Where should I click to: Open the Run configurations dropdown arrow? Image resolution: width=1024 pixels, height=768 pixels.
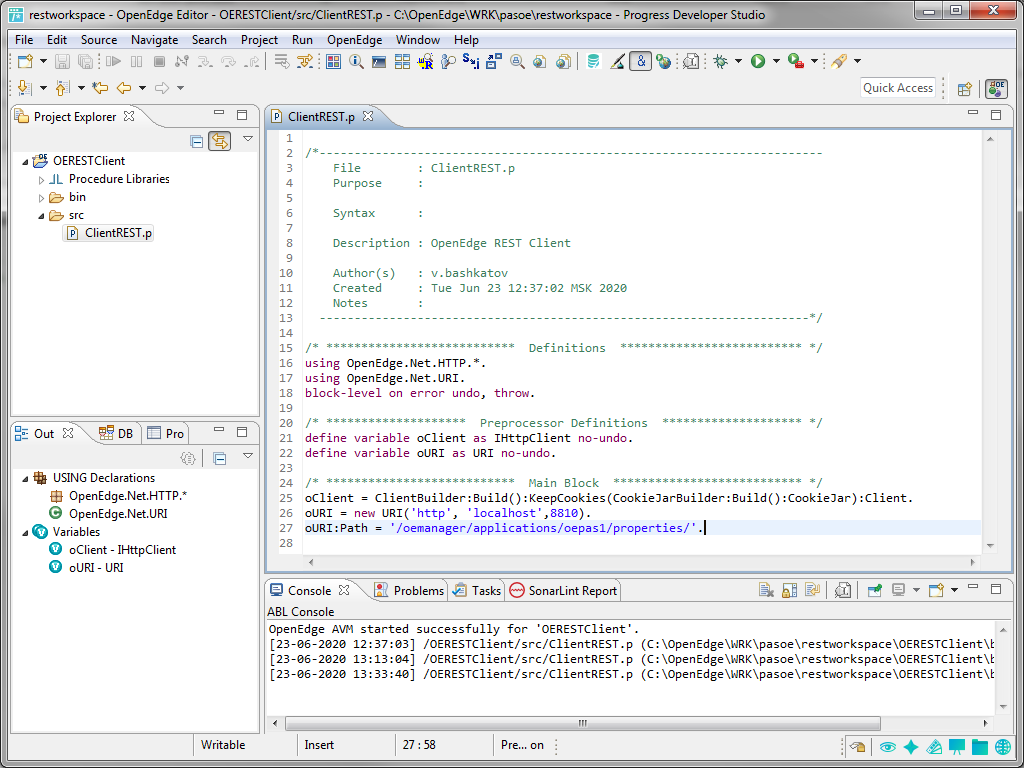tap(776, 61)
